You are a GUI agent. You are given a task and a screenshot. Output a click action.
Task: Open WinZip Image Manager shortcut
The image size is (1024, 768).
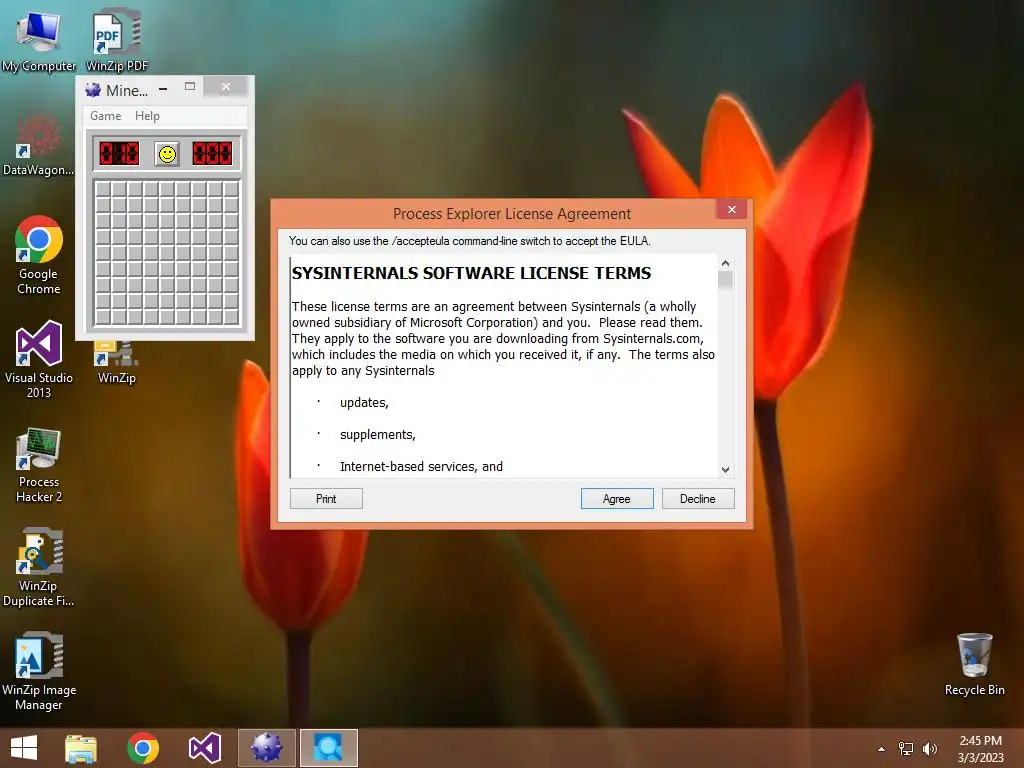(39, 671)
